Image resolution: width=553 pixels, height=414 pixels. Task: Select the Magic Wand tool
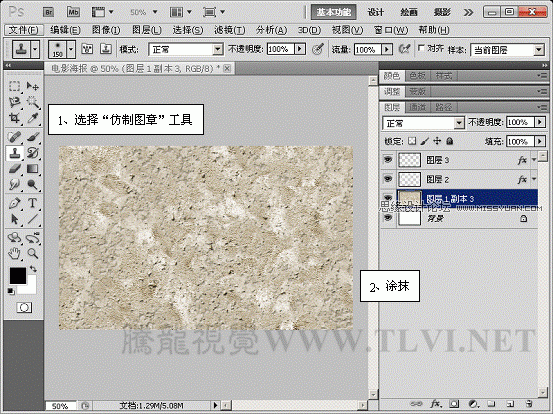coord(32,102)
